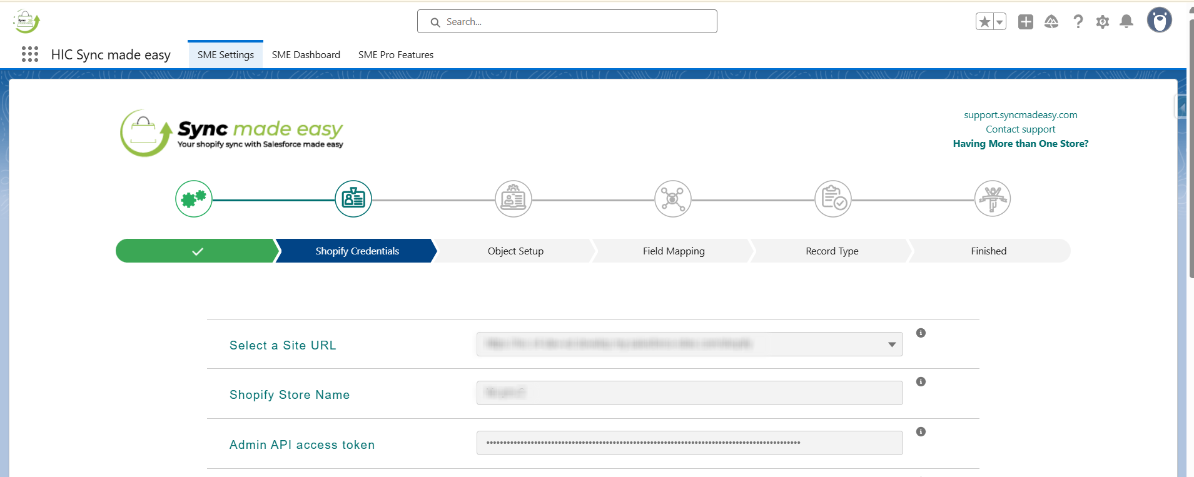The height and width of the screenshot is (477, 1194).
Task: Select the Shopify Credentials path step
Action: point(356,251)
